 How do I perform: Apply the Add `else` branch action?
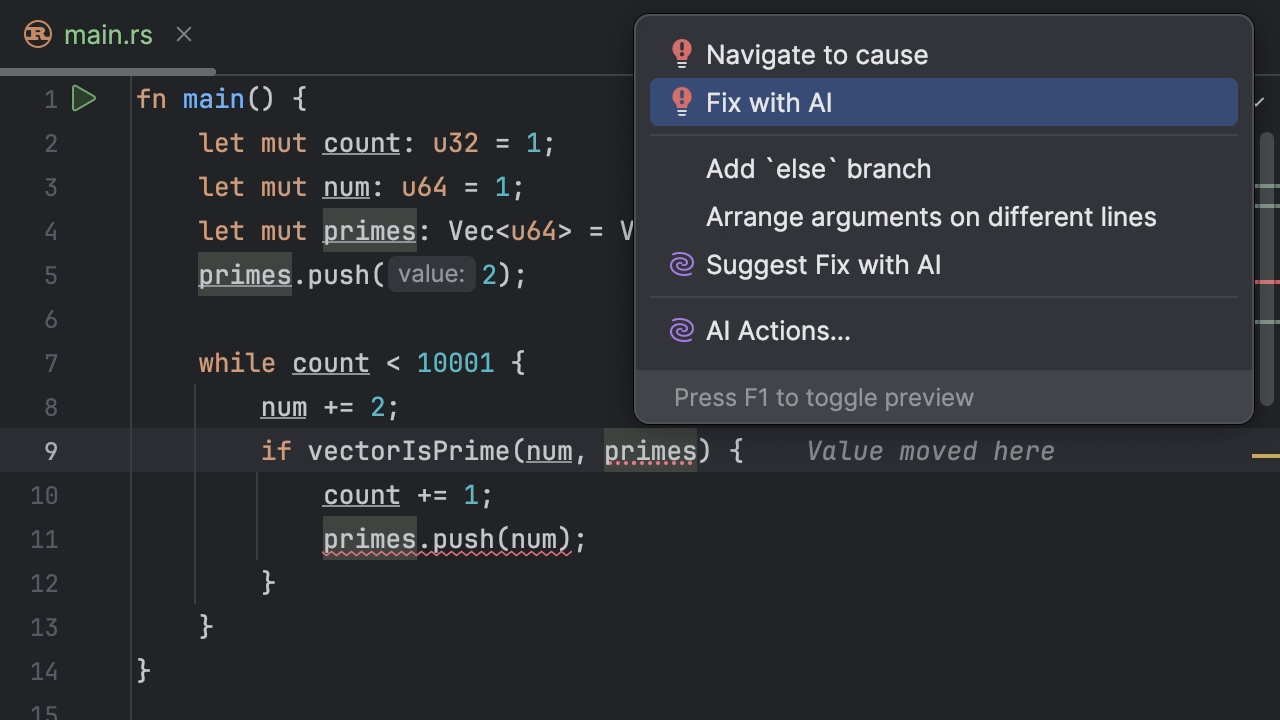(818, 169)
